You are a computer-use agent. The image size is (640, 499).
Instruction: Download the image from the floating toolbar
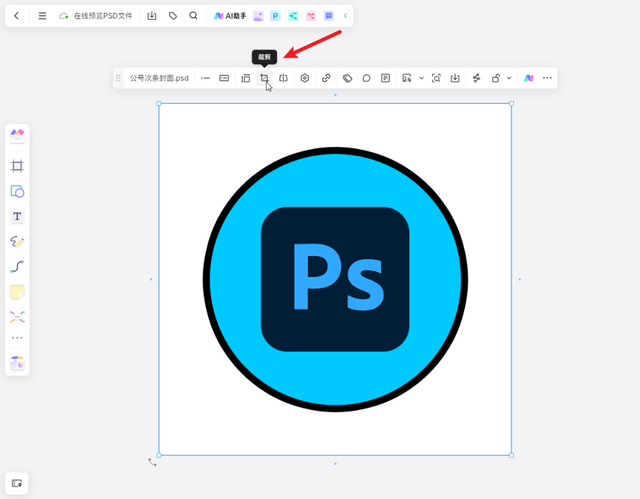tap(455, 78)
